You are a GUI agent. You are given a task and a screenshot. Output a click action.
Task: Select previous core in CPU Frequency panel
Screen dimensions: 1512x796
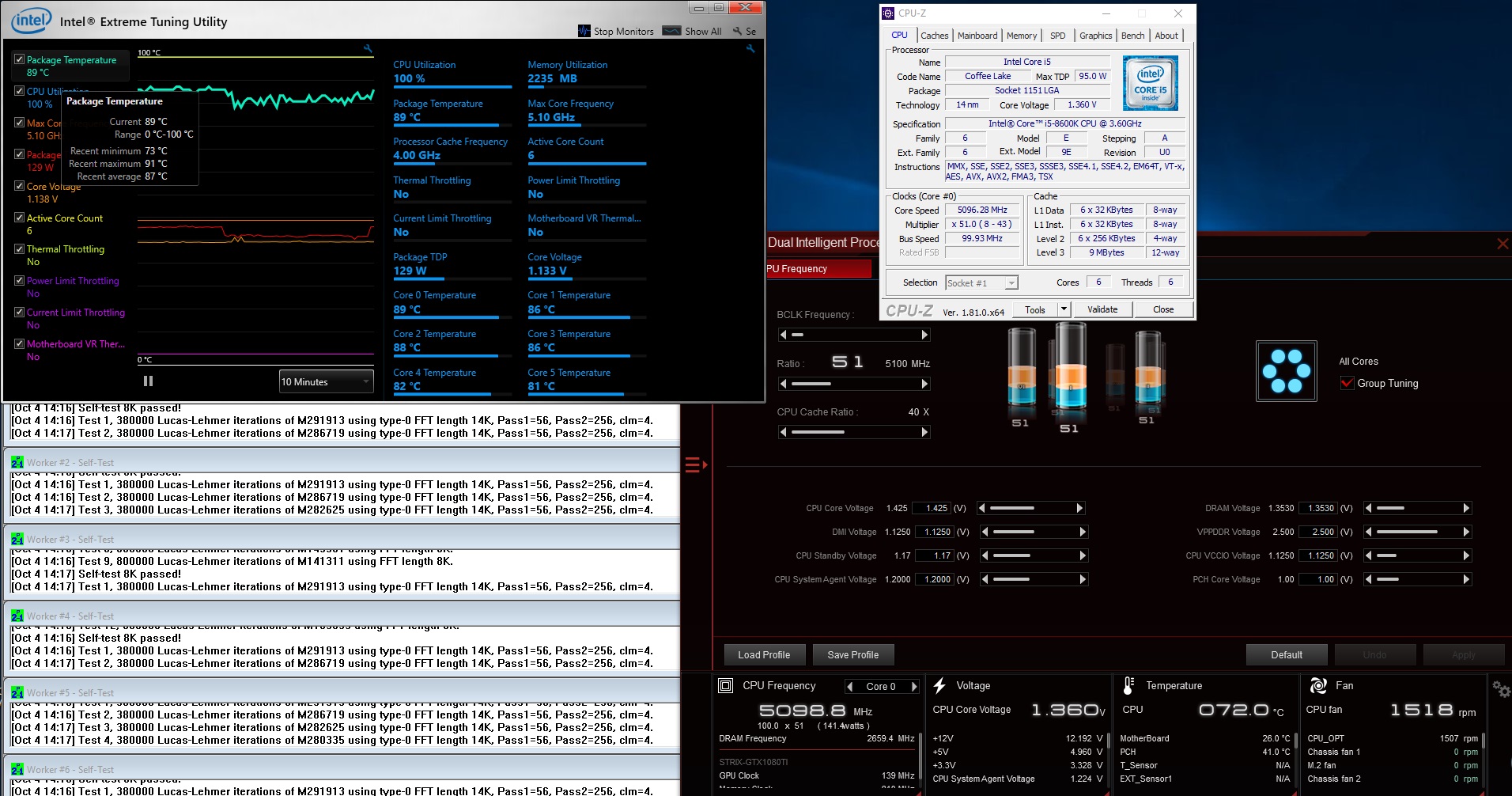point(850,687)
